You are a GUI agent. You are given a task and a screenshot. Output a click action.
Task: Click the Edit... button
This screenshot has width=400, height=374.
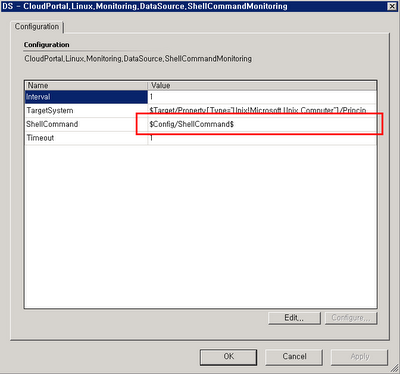click(294, 318)
